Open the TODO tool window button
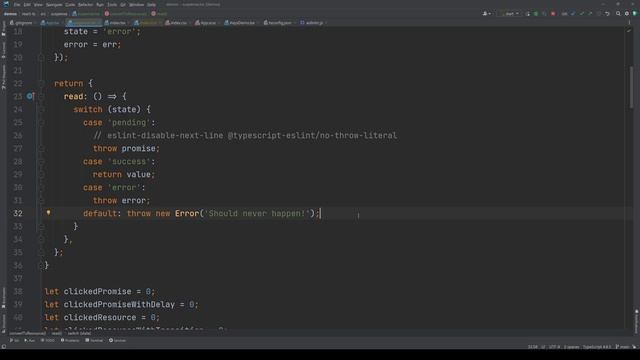 [x=48, y=340]
